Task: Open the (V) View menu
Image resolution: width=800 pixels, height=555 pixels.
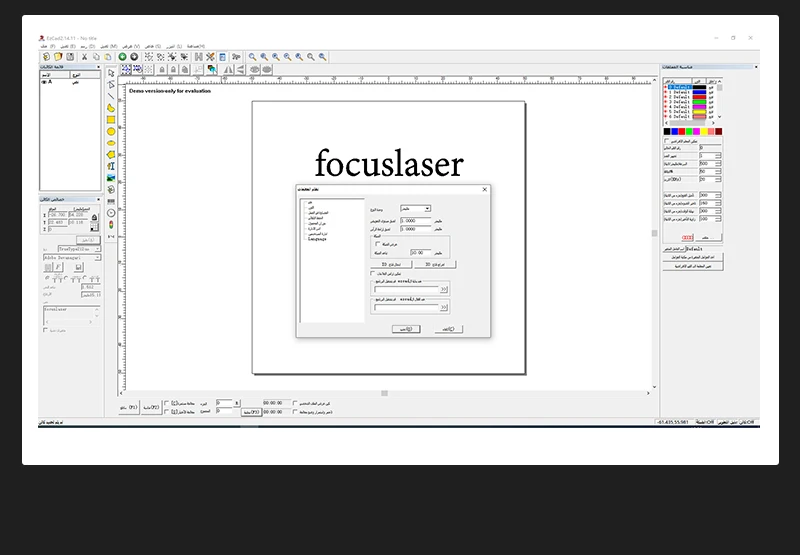Action: [x=131, y=46]
